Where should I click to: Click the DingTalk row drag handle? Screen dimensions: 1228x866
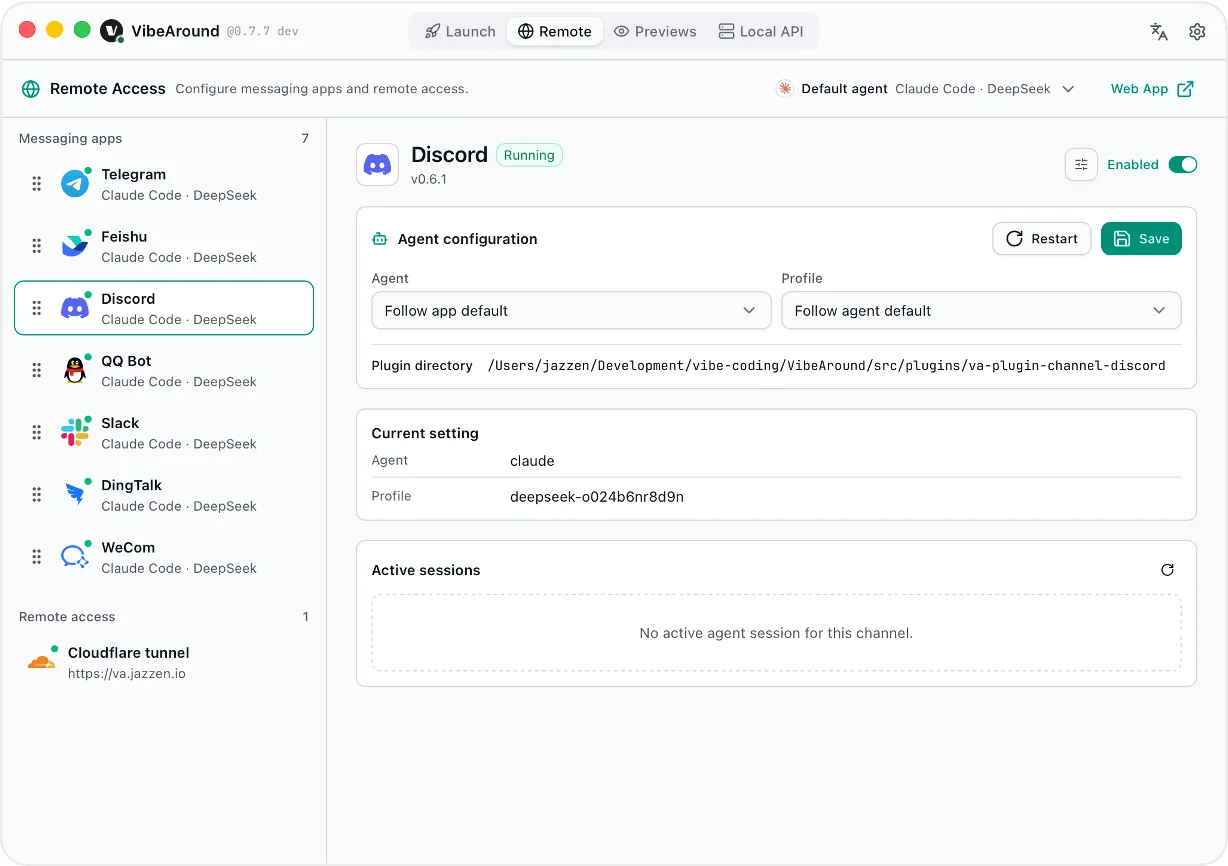click(x=36, y=494)
